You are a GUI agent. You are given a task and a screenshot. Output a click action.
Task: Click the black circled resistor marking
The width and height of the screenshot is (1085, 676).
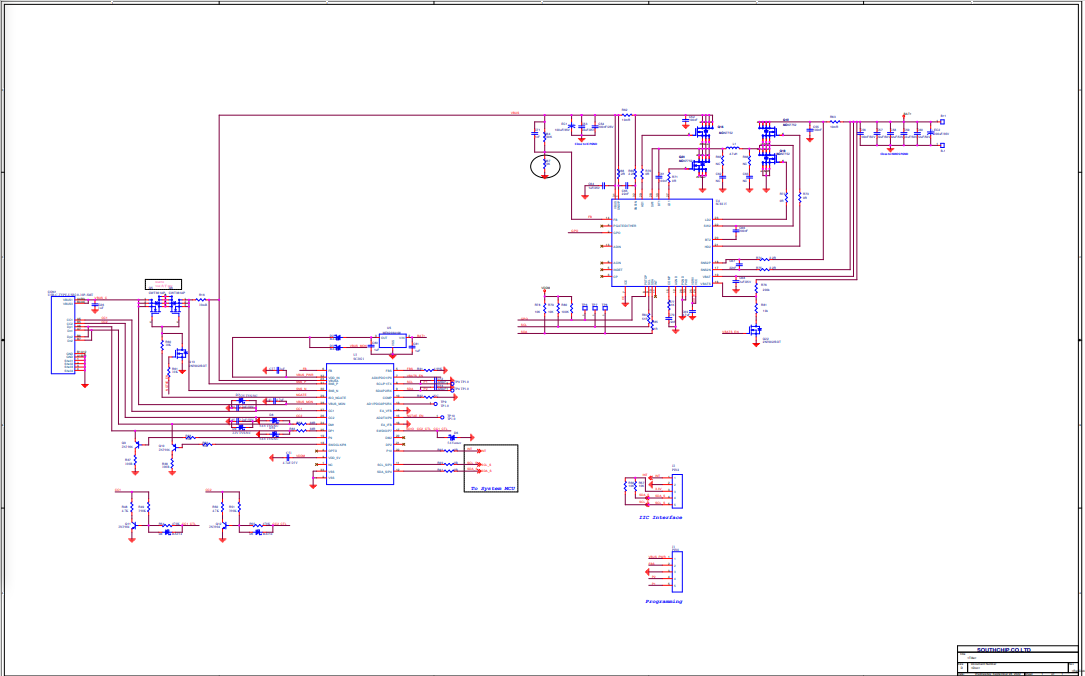tap(545, 166)
